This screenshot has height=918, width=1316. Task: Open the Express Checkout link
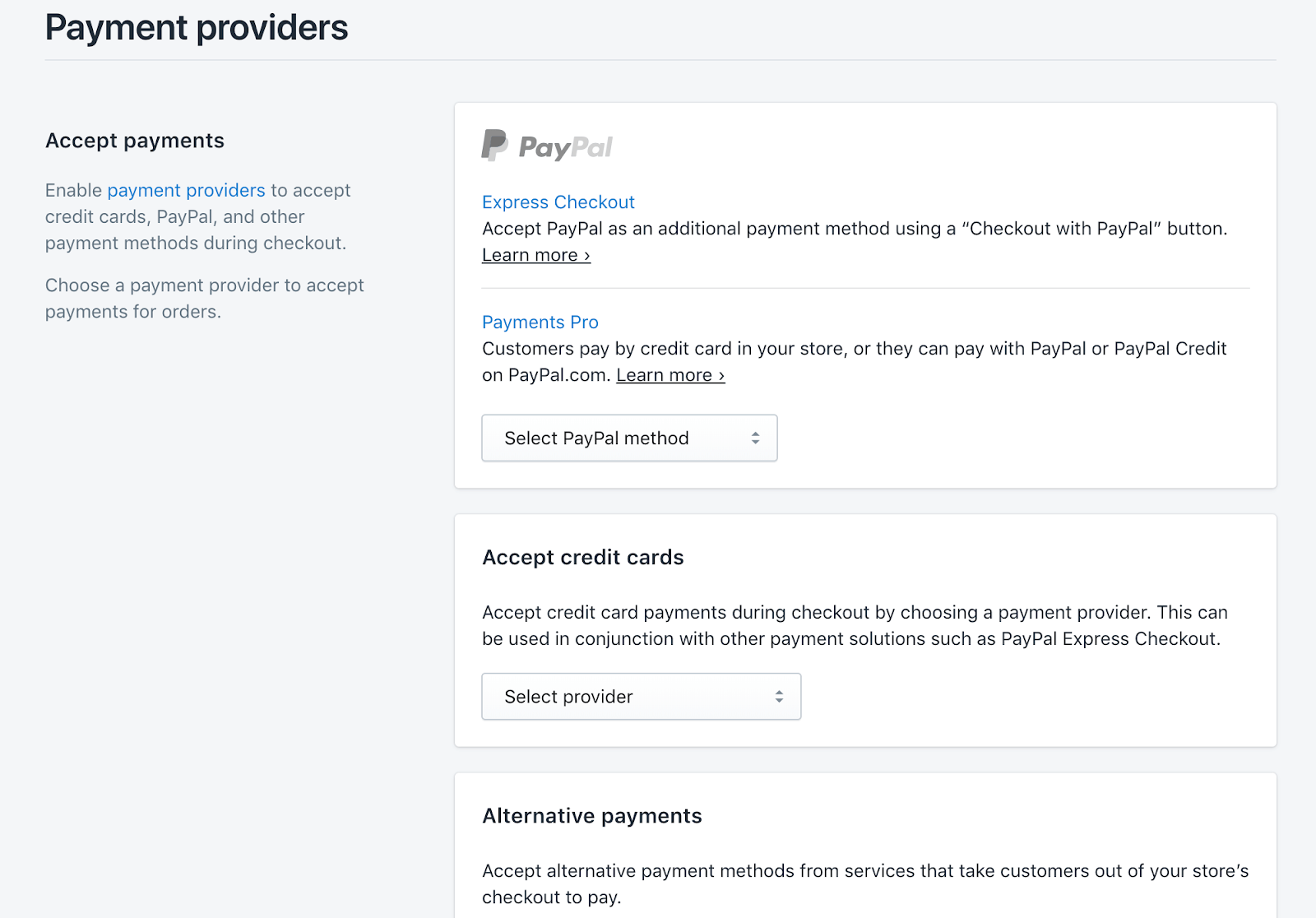pyautogui.click(x=558, y=202)
